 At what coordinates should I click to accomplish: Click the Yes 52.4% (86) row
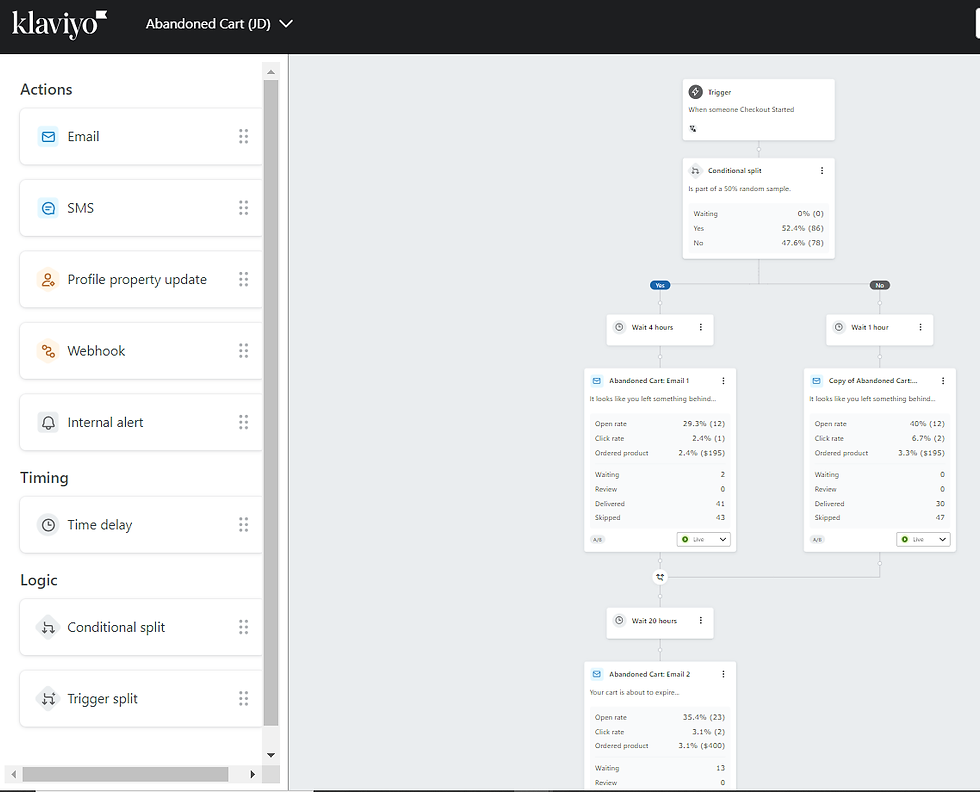click(759, 228)
